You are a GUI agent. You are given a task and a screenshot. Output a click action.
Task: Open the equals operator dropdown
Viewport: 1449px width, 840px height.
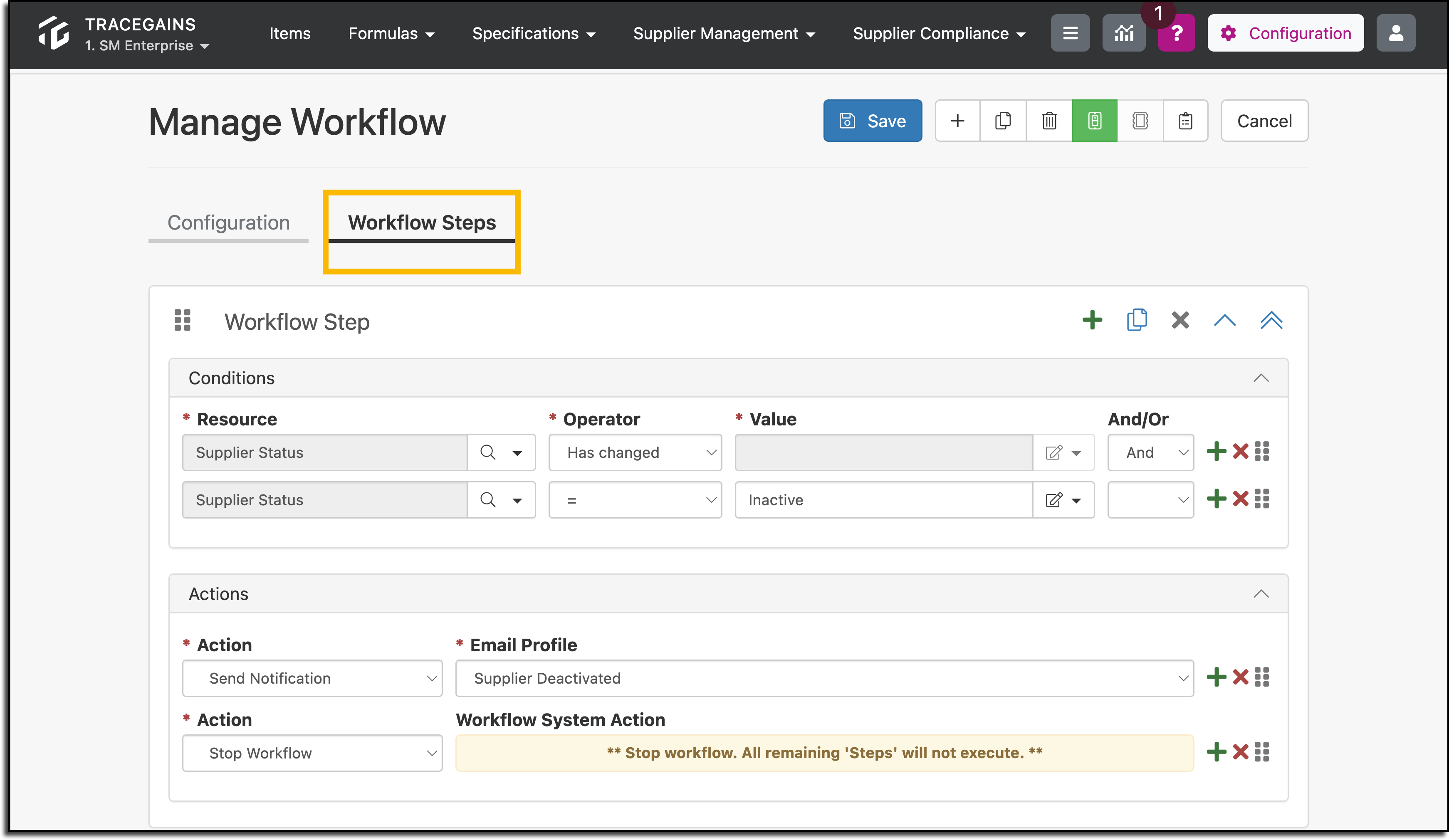coord(635,499)
